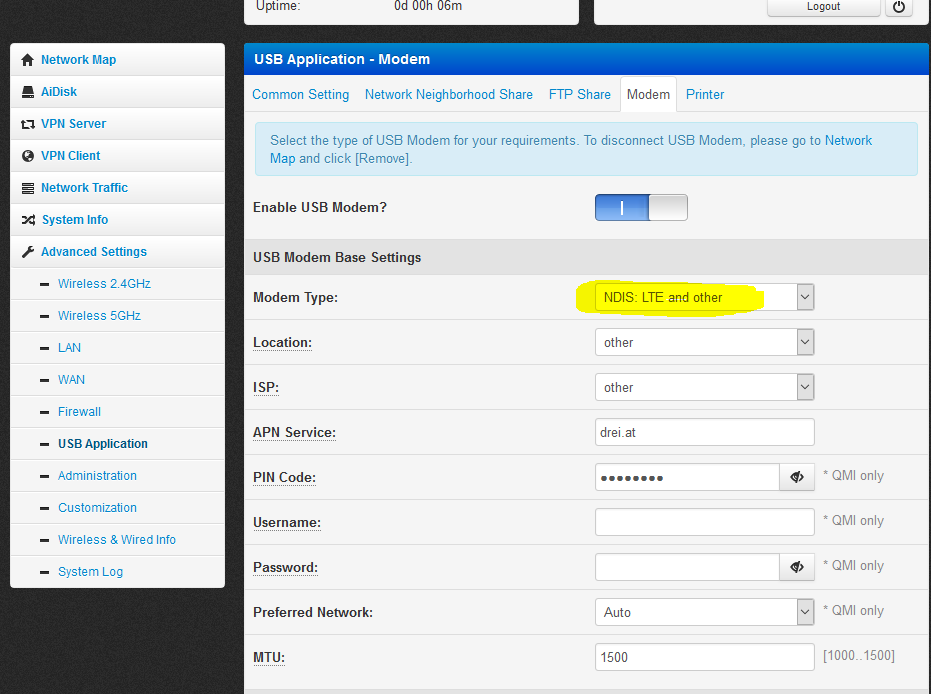Click the Advanced Settings wrench icon
Screen dimensions: 931x694
(x=28, y=252)
